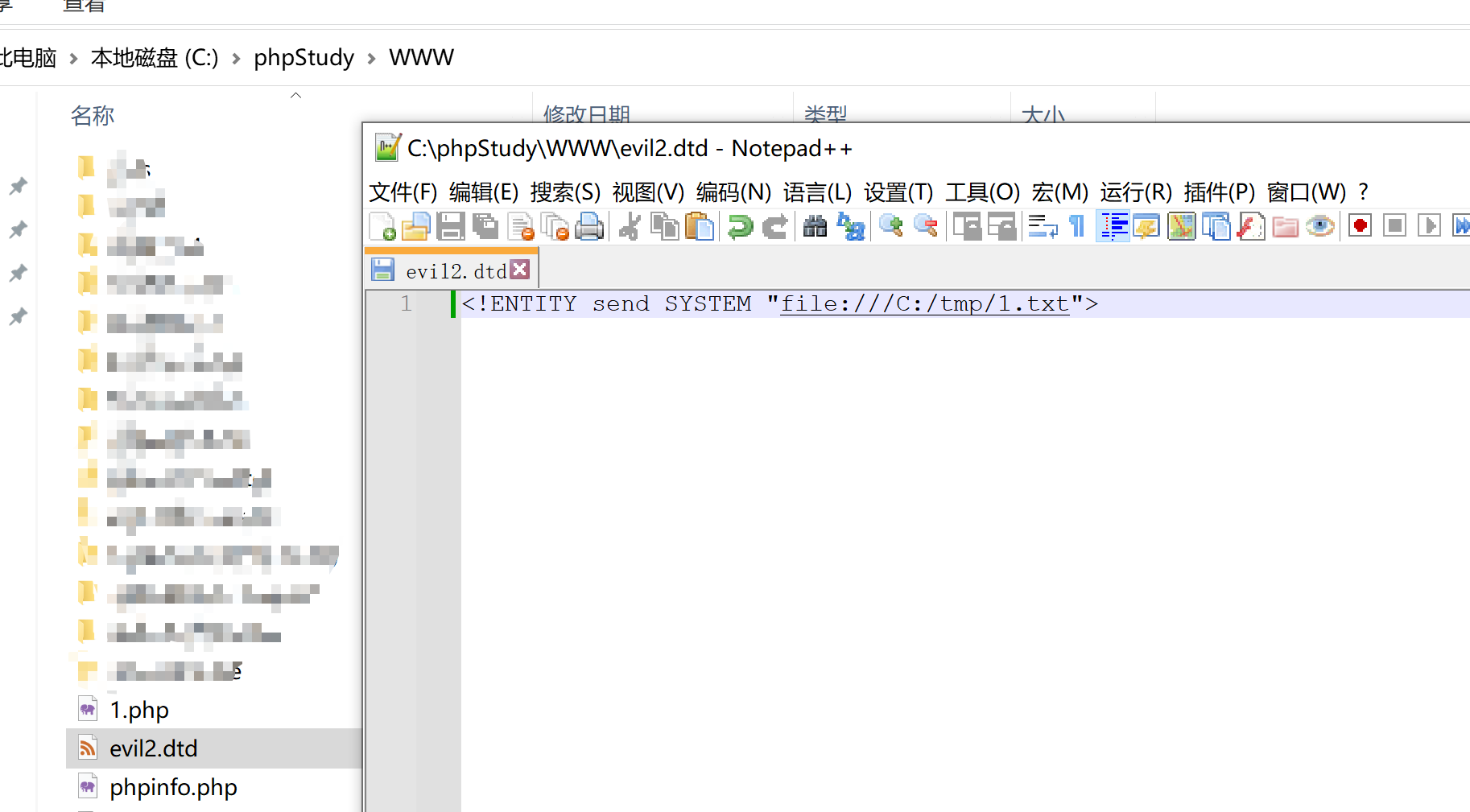This screenshot has width=1470, height=812.
Task: Expand the chevron after phpStudy breadcrumb
Action: [371, 59]
